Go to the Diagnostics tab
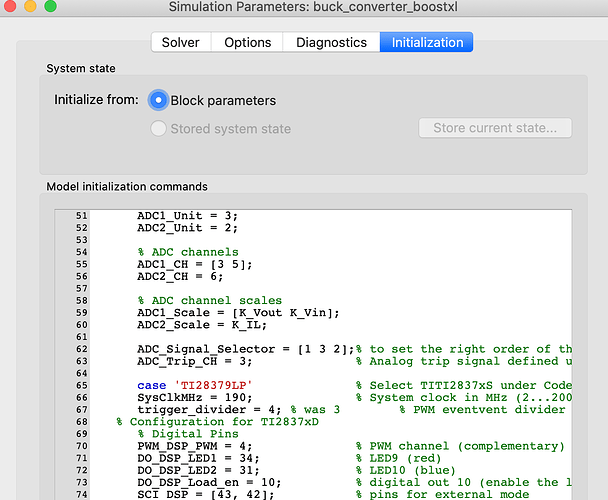Viewport: 608px width, 500px height. pyautogui.click(x=331, y=42)
